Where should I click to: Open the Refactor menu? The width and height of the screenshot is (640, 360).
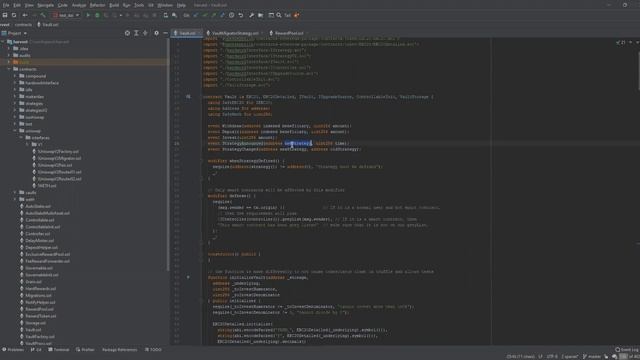(x=97, y=5)
